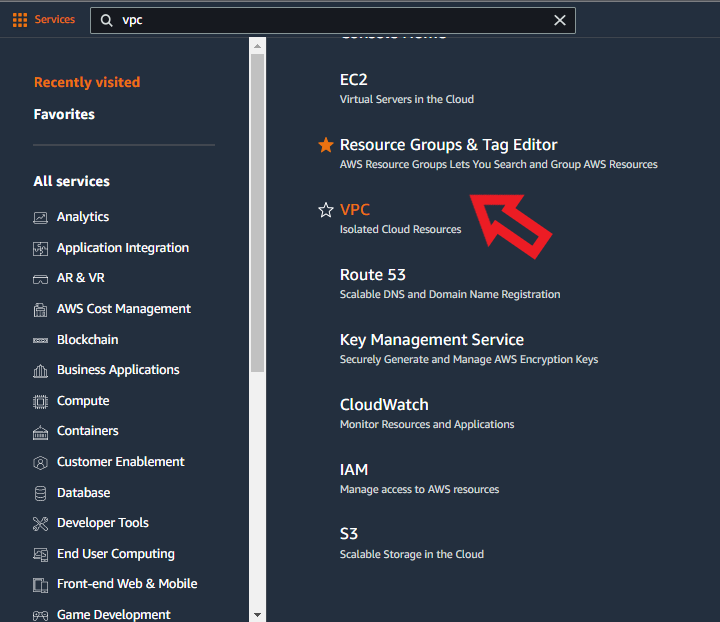The height and width of the screenshot is (622, 720).
Task: Favorite VPC using the star
Action: pyautogui.click(x=325, y=210)
